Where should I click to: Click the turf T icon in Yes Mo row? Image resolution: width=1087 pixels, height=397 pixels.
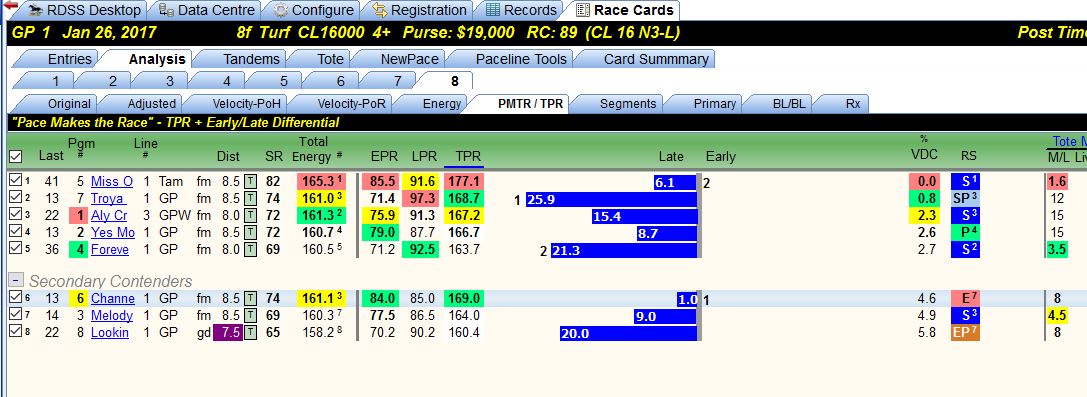(251, 232)
